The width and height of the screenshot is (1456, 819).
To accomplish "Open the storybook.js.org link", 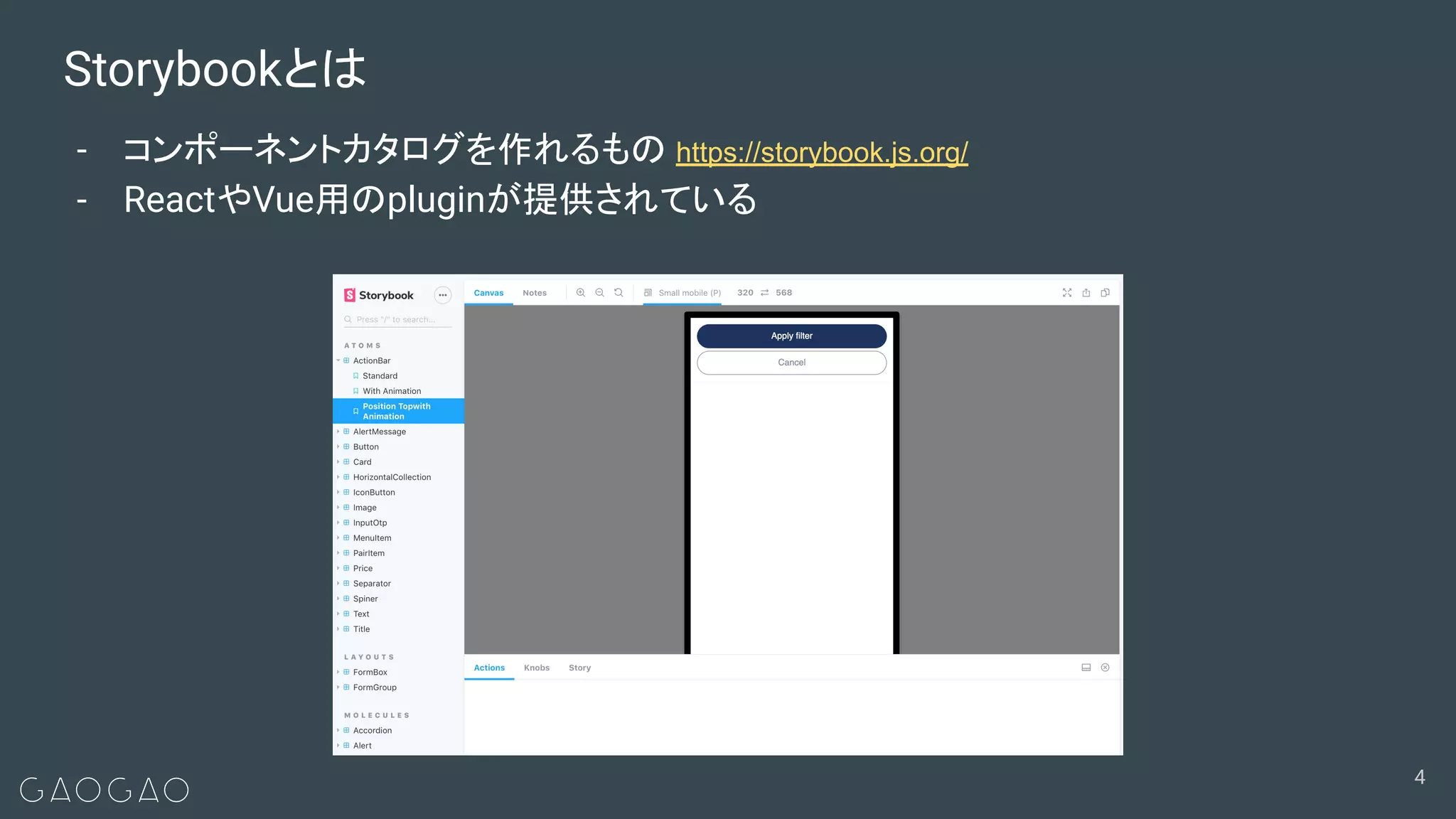I will [822, 152].
